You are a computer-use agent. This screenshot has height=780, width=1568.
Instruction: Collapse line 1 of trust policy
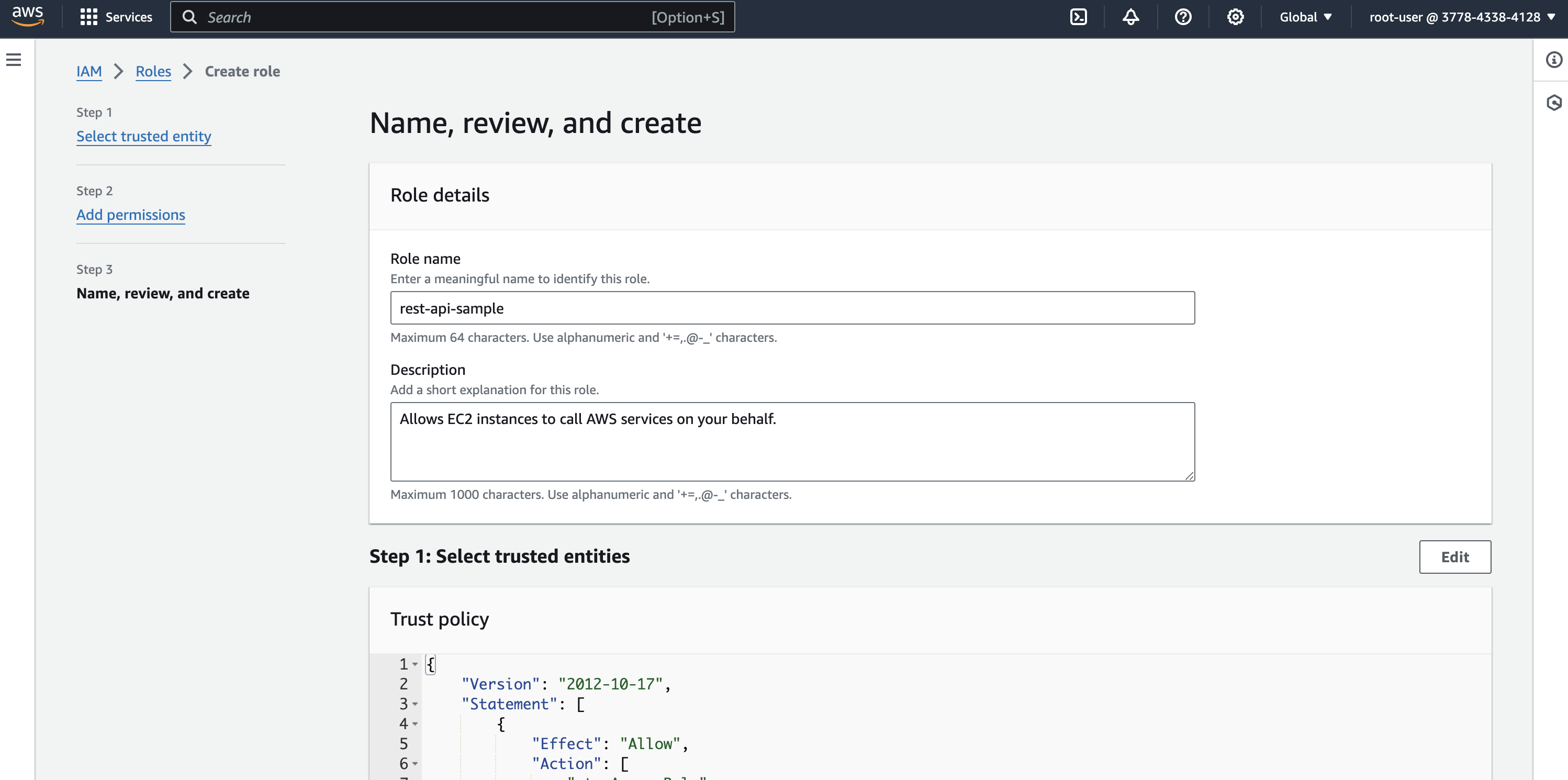tap(415, 664)
